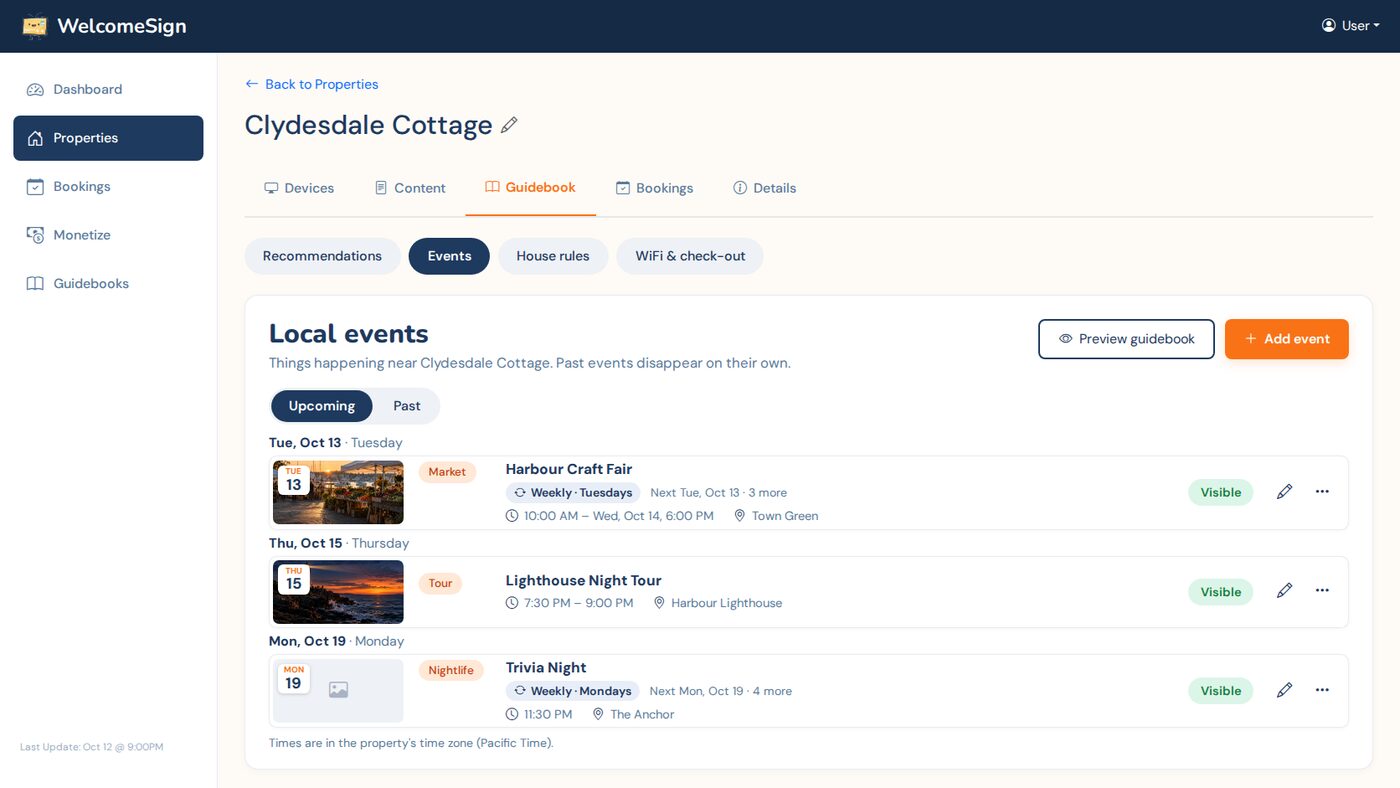Switch to the property Bookings tab

654,188
